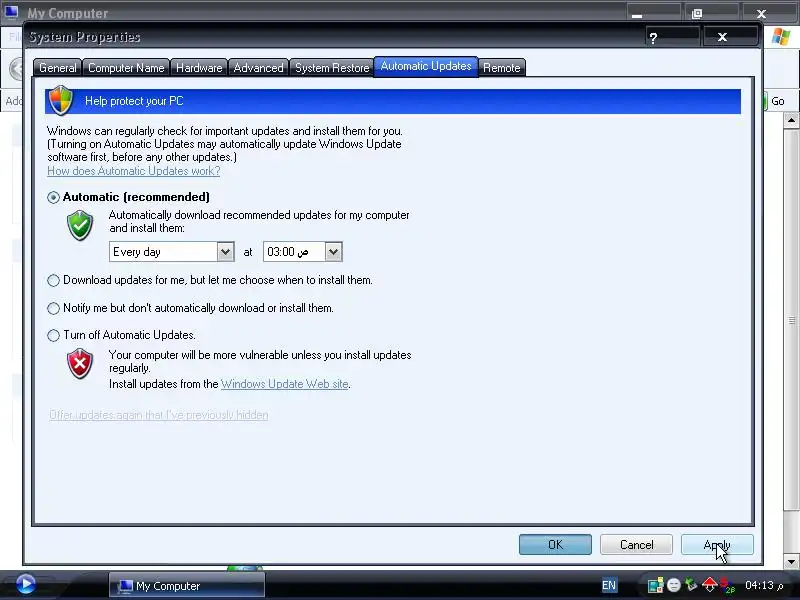
Task: Click the My Computer title bar icon
Action: coord(11,12)
